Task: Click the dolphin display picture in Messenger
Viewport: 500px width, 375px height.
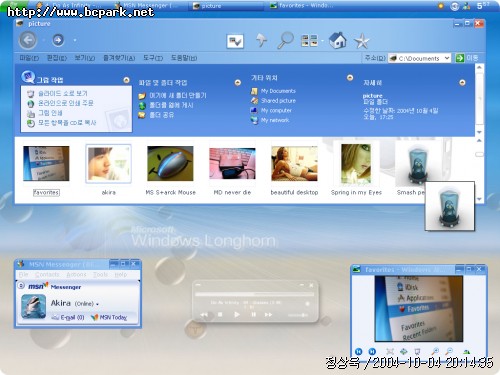Action: [x=33, y=306]
